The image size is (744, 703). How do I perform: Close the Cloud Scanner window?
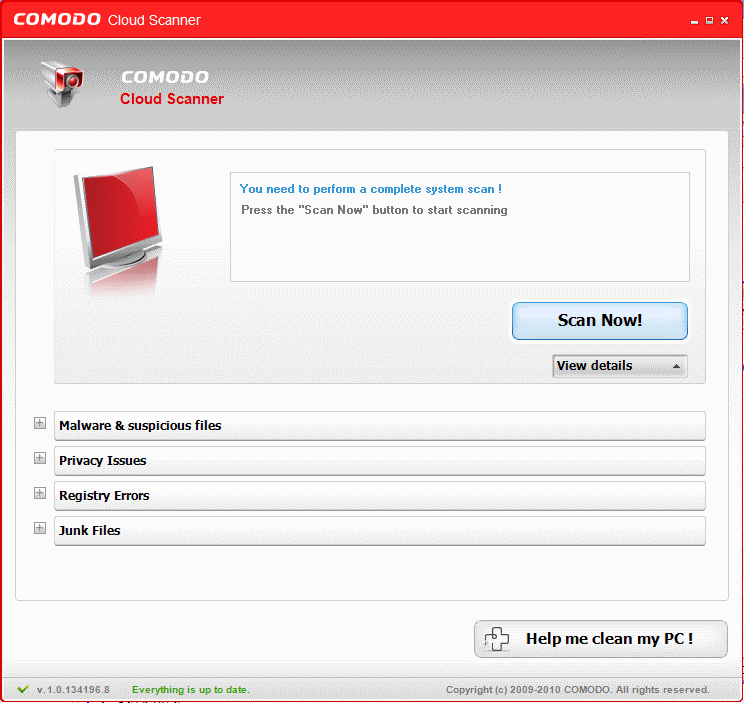coord(725,20)
